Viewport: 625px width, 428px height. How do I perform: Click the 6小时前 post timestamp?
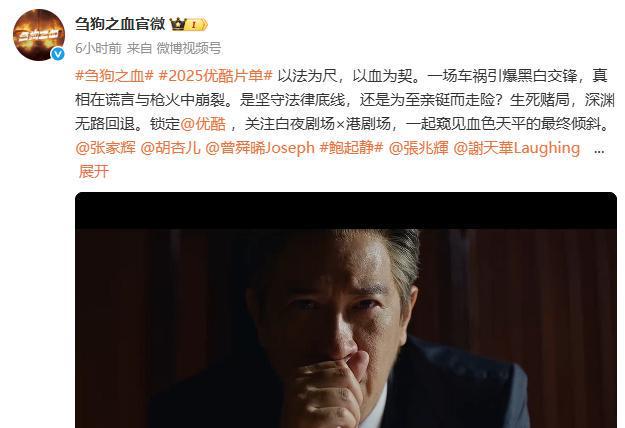pyautogui.click(x=98, y=49)
